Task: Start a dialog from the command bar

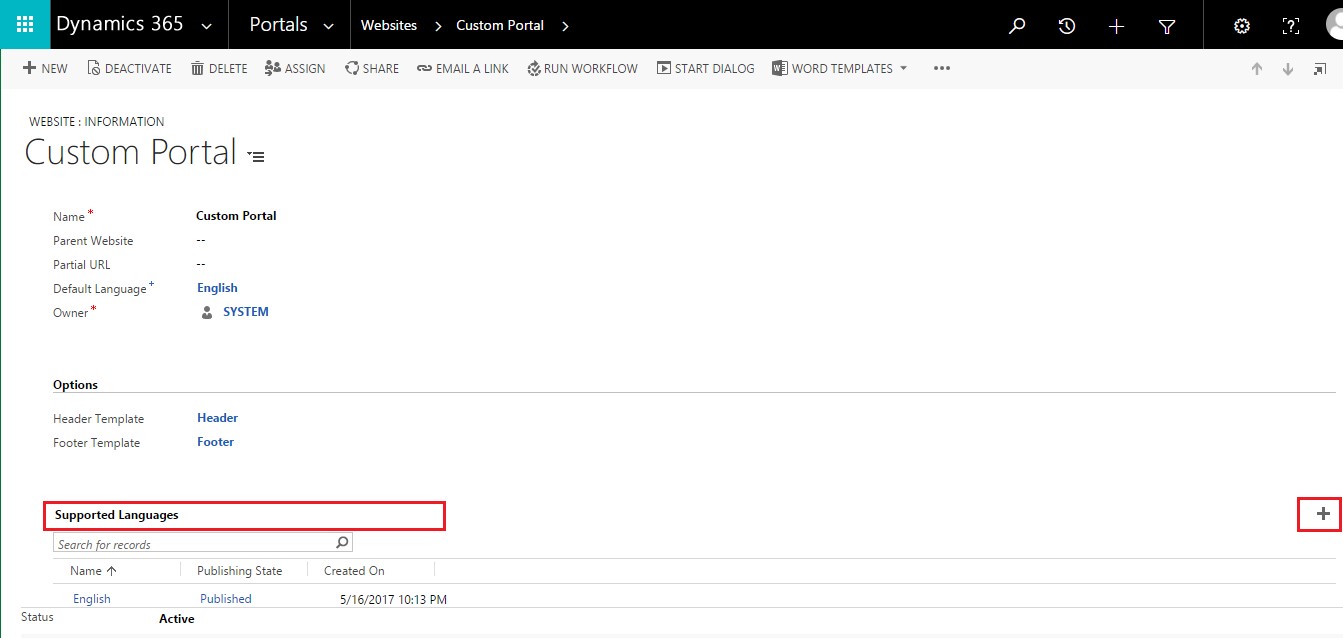Action: 706,68
